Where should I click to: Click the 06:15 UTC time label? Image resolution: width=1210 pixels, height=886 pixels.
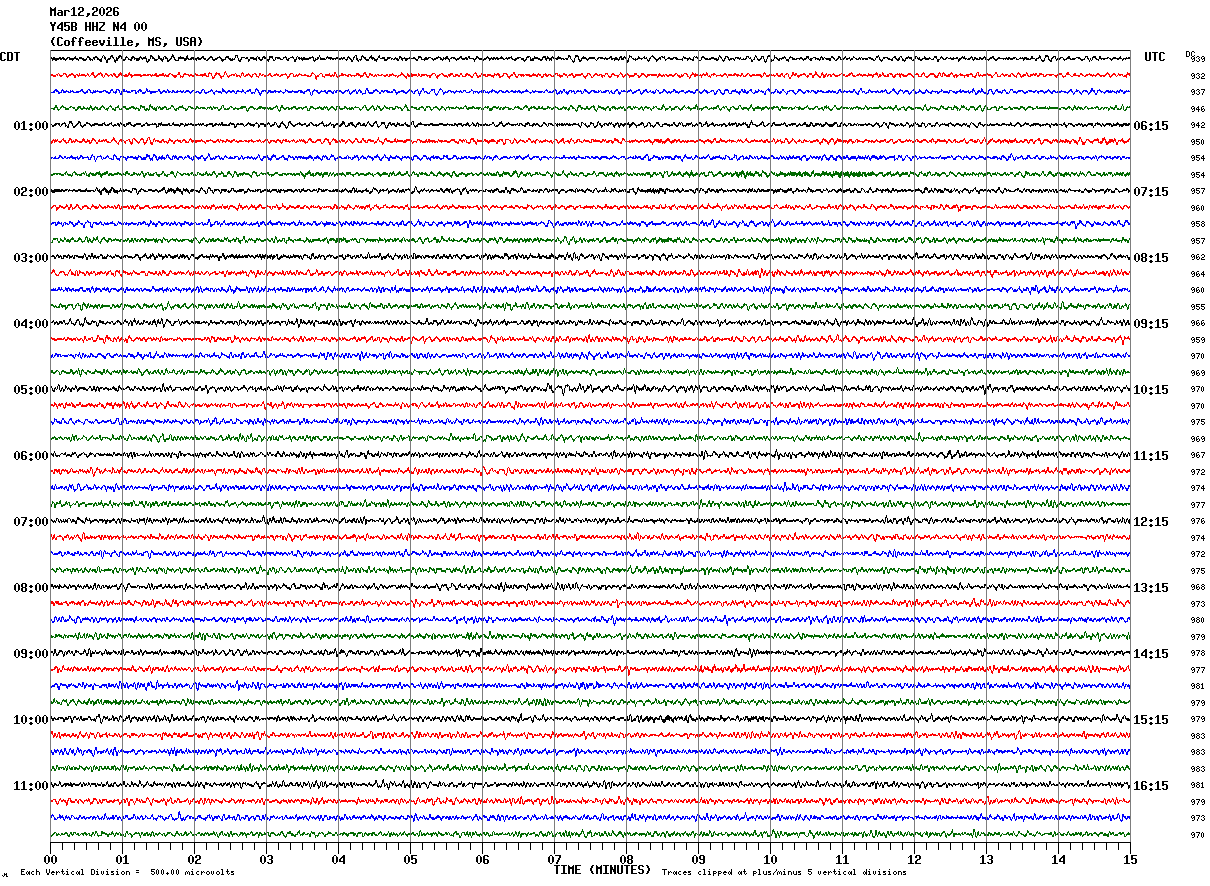tap(1151, 126)
